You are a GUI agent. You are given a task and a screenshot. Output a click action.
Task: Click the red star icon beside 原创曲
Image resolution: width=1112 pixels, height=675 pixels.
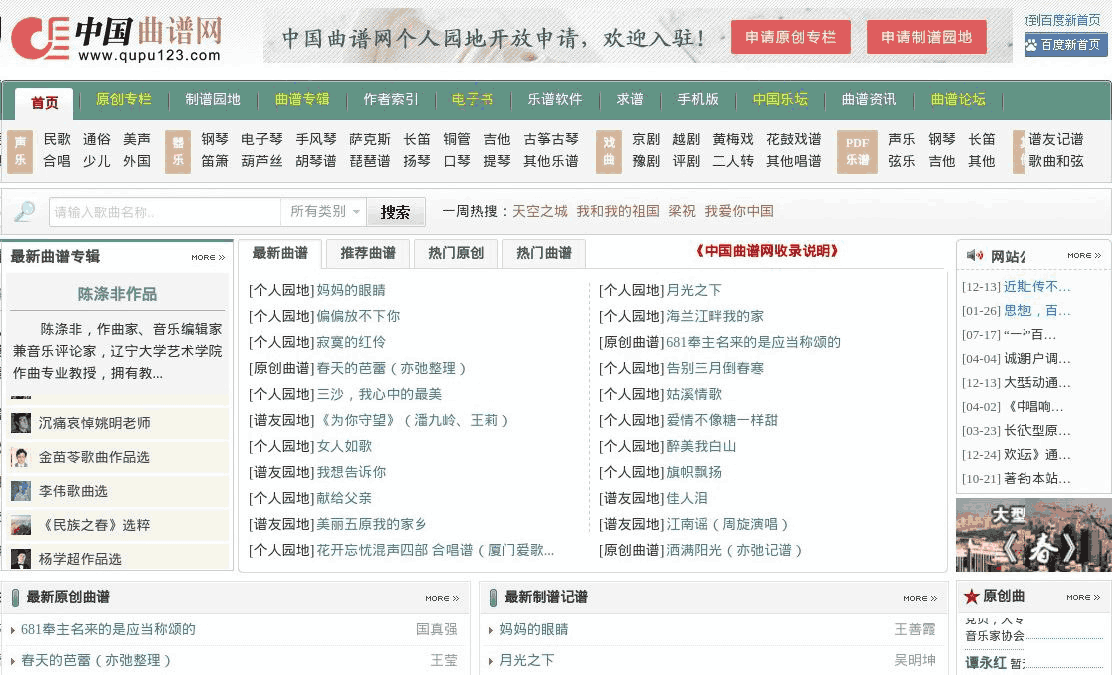click(971, 596)
